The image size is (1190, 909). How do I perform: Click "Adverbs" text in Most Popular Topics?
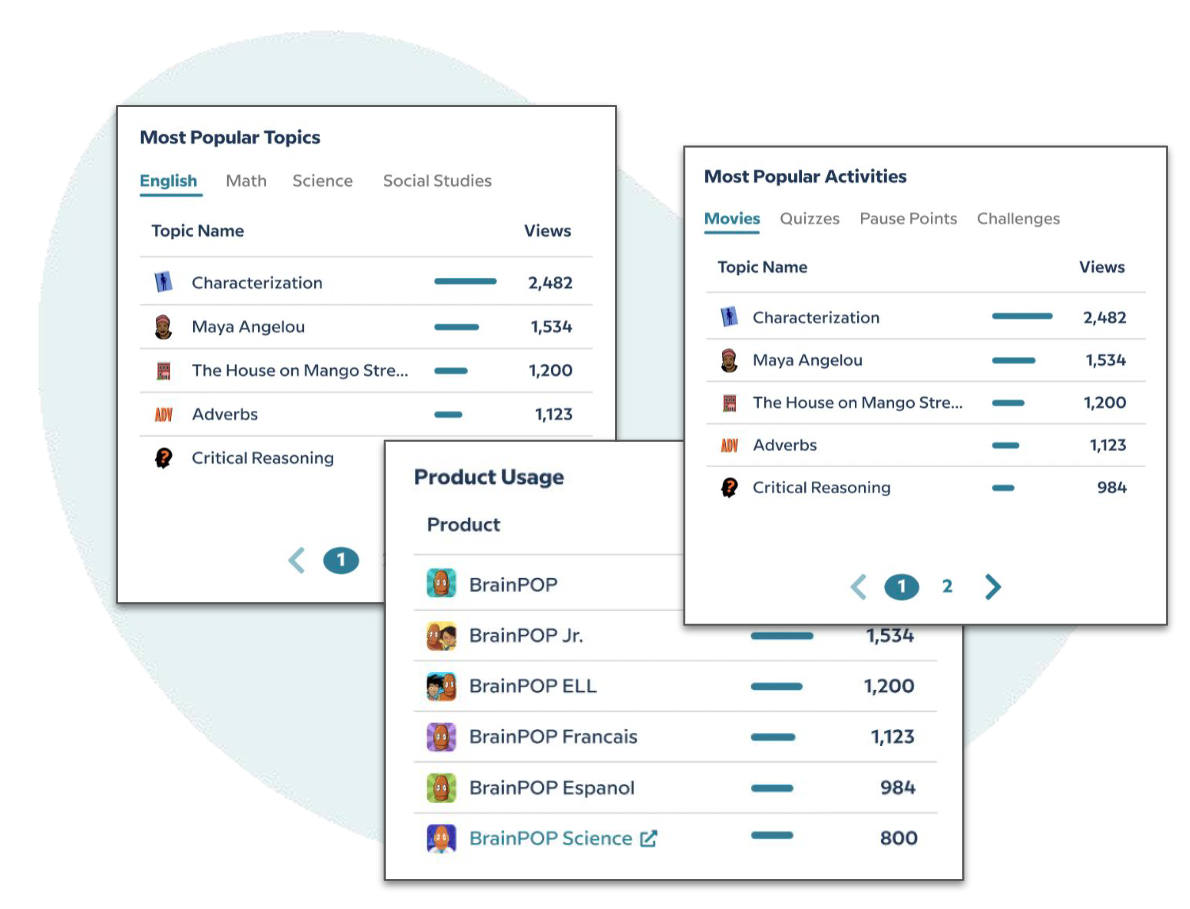tap(225, 414)
